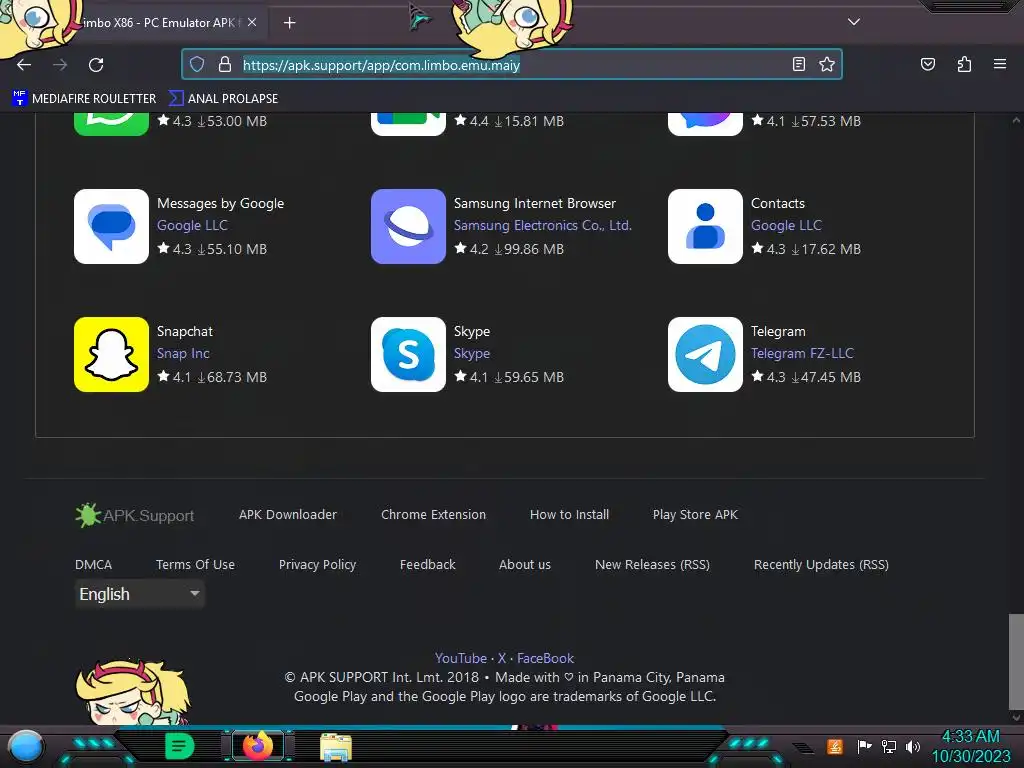Screen dimensions: 1024x768
Task: Open the orange tray application icon
Action: (835, 746)
